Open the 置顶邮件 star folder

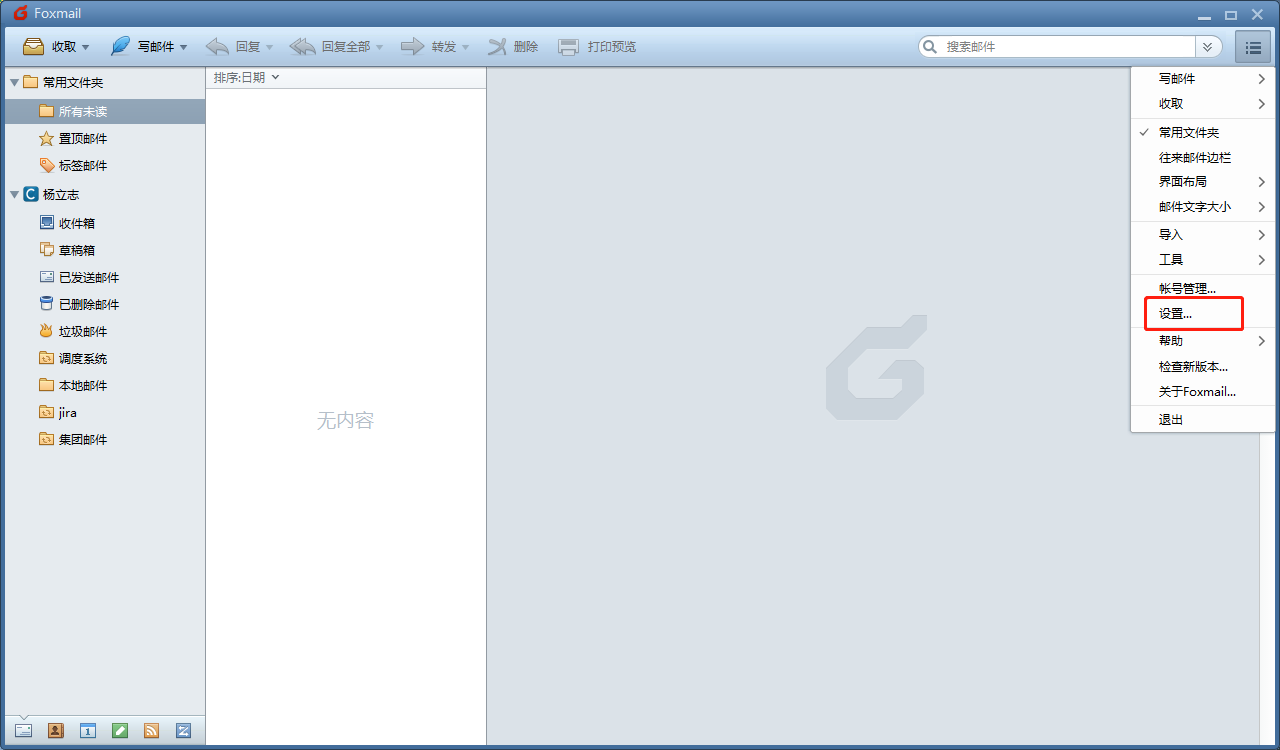pos(104,138)
